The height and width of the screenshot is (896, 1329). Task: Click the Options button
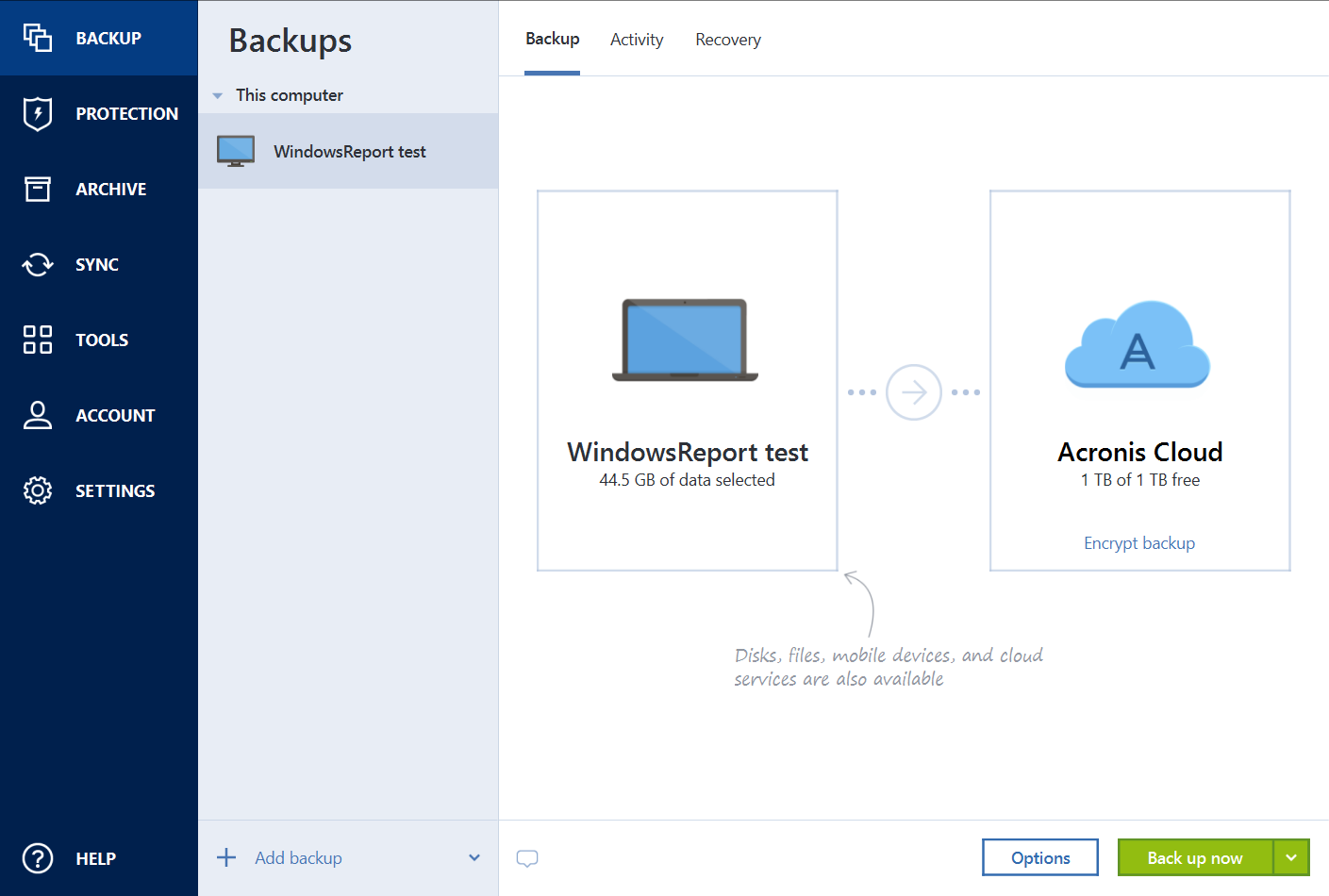[1040, 857]
